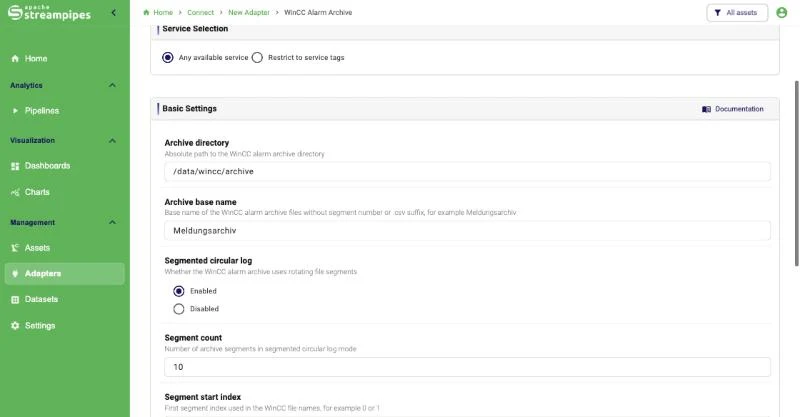Open the user account avatar icon
The image size is (800, 417).
pos(781,13)
